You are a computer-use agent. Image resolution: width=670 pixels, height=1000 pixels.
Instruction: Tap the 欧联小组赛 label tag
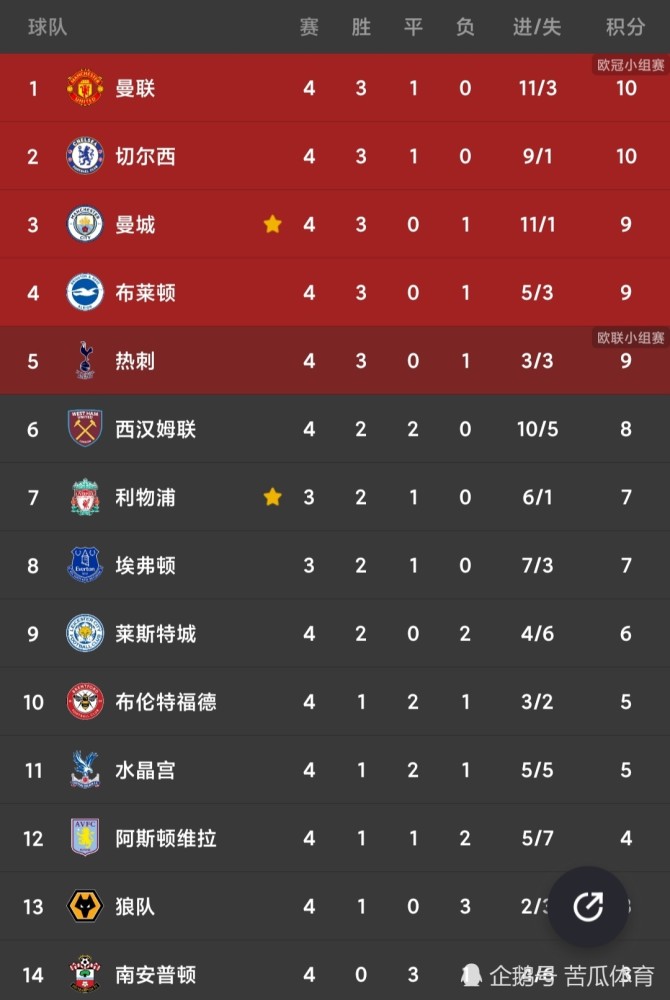tap(630, 337)
